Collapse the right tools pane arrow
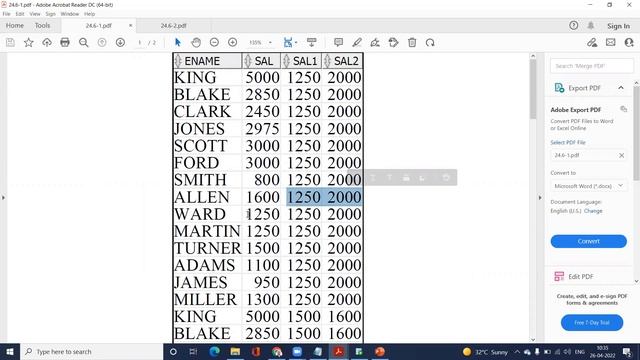 click(540, 198)
